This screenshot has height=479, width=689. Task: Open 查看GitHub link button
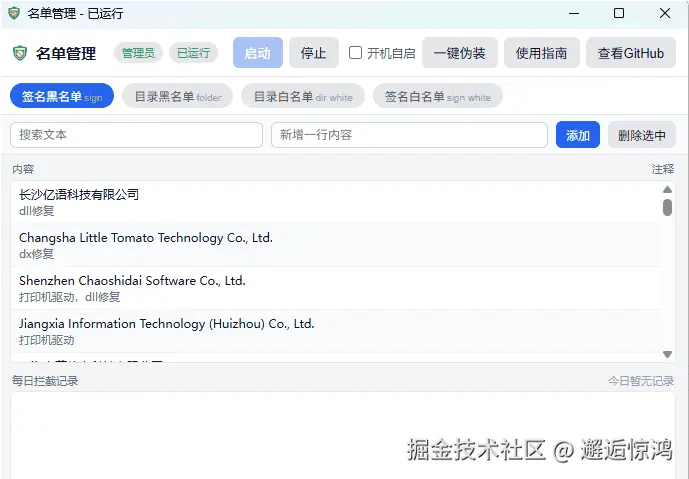coord(631,53)
